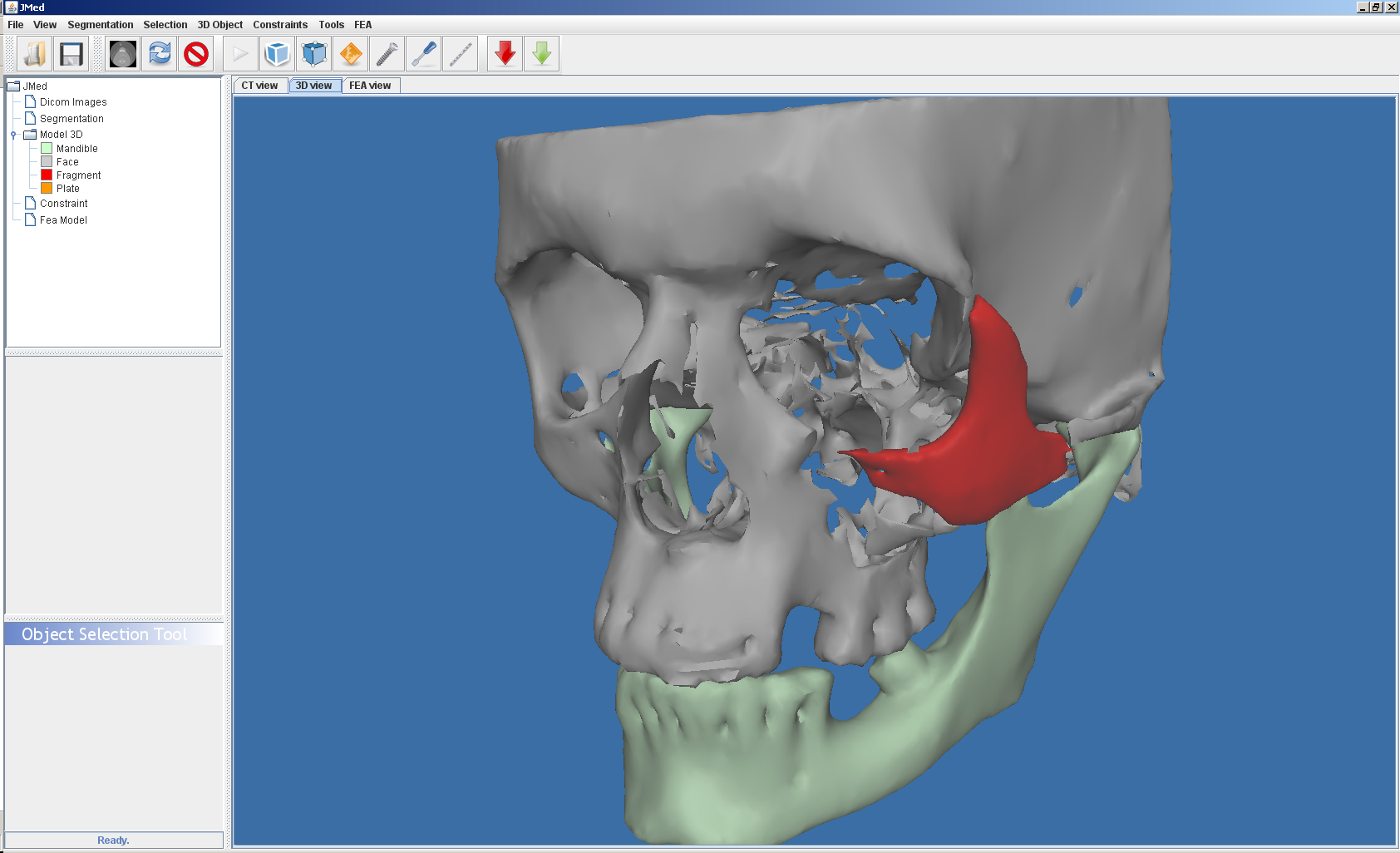The image size is (1400, 853).
Task: Click the blue refresh arrows icon
Action: tap(160, 55)
